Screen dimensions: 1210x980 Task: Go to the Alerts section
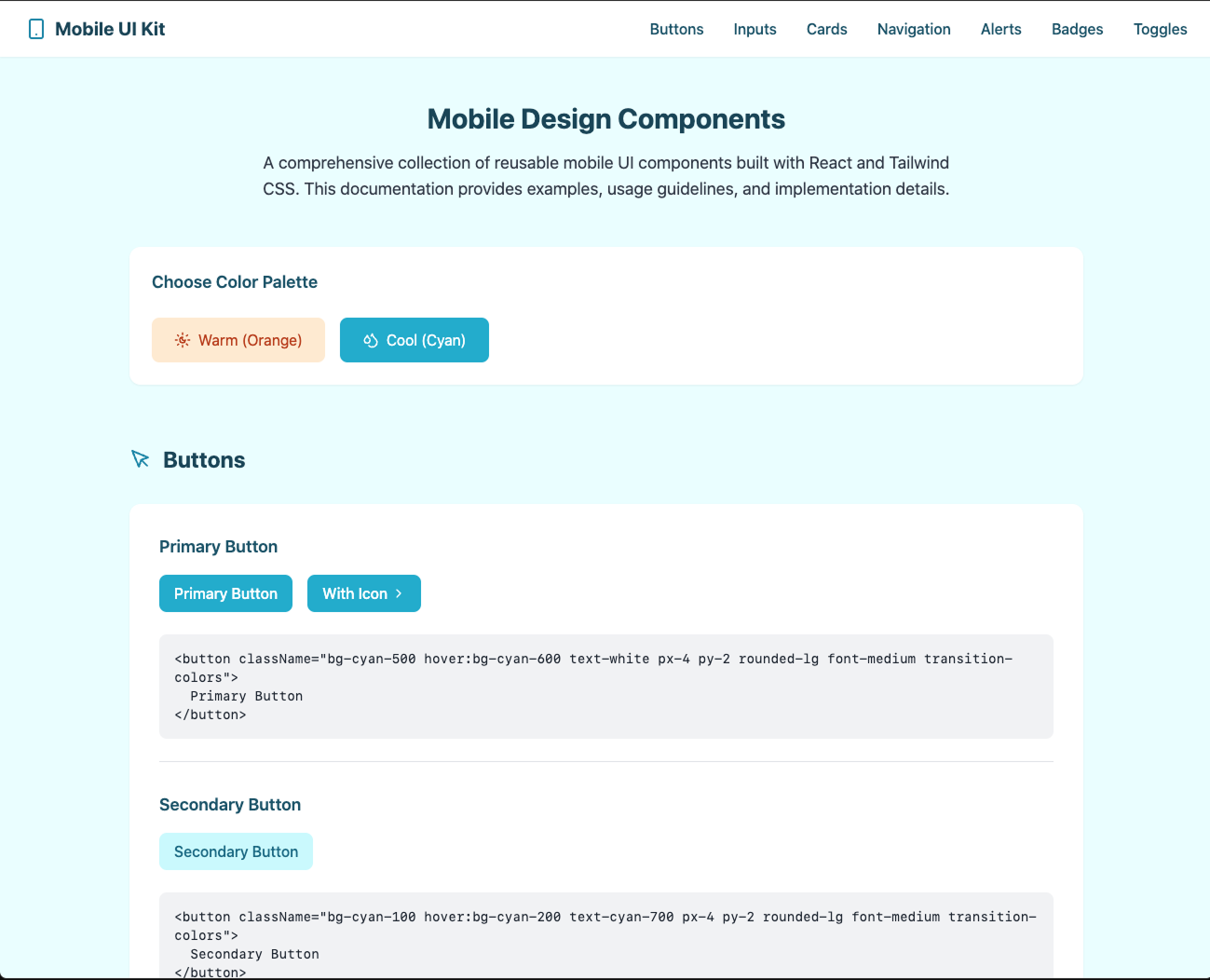click(1001, 29)
